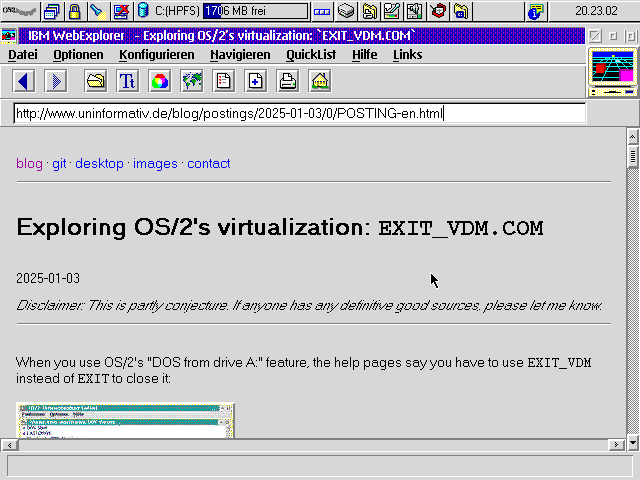Screen dimensions: 640x480
Task: Open document with the folder icon
Action: point(96,81)
